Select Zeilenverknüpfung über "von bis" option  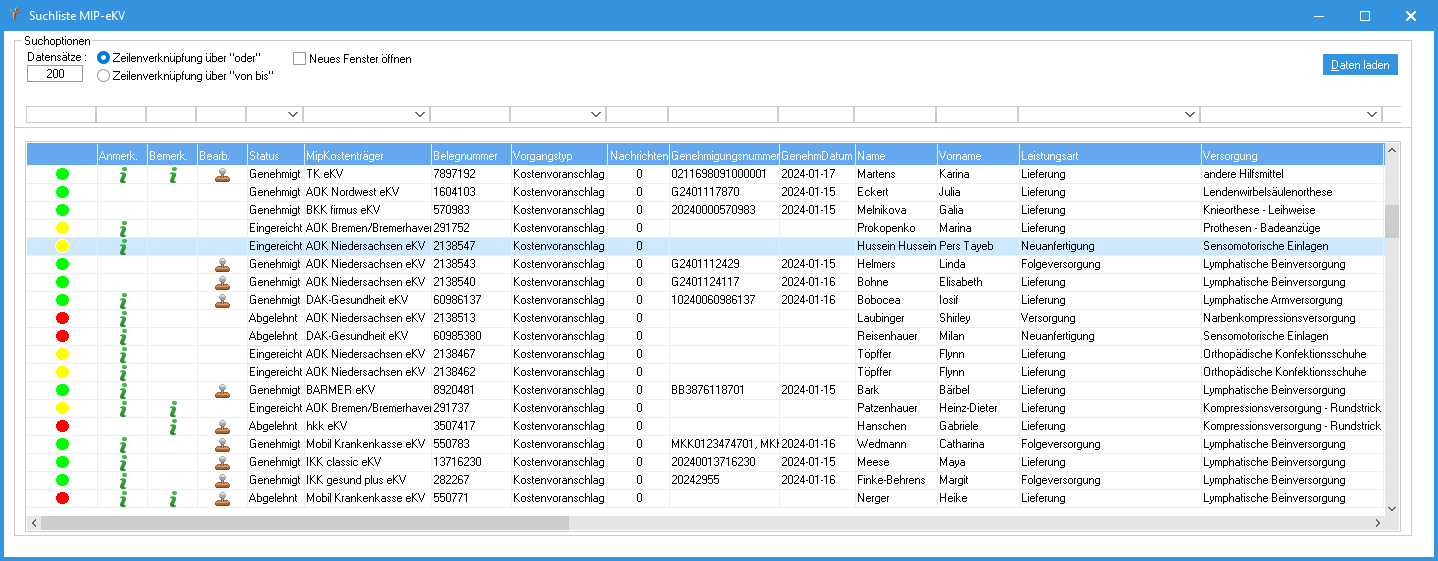click(104, 75)
